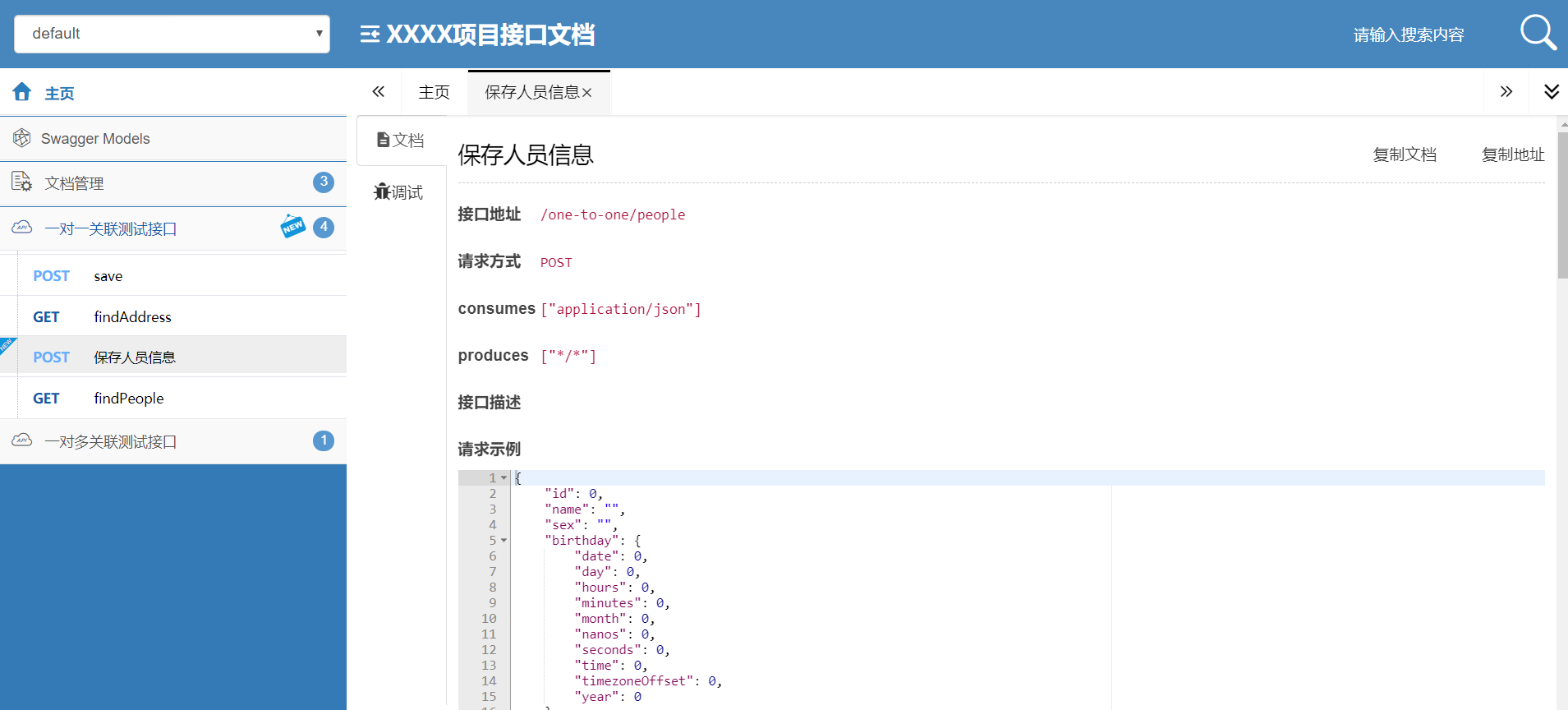Click 复制文档 link
This screenshot has height=710, width=1568.
[1405, 154]
